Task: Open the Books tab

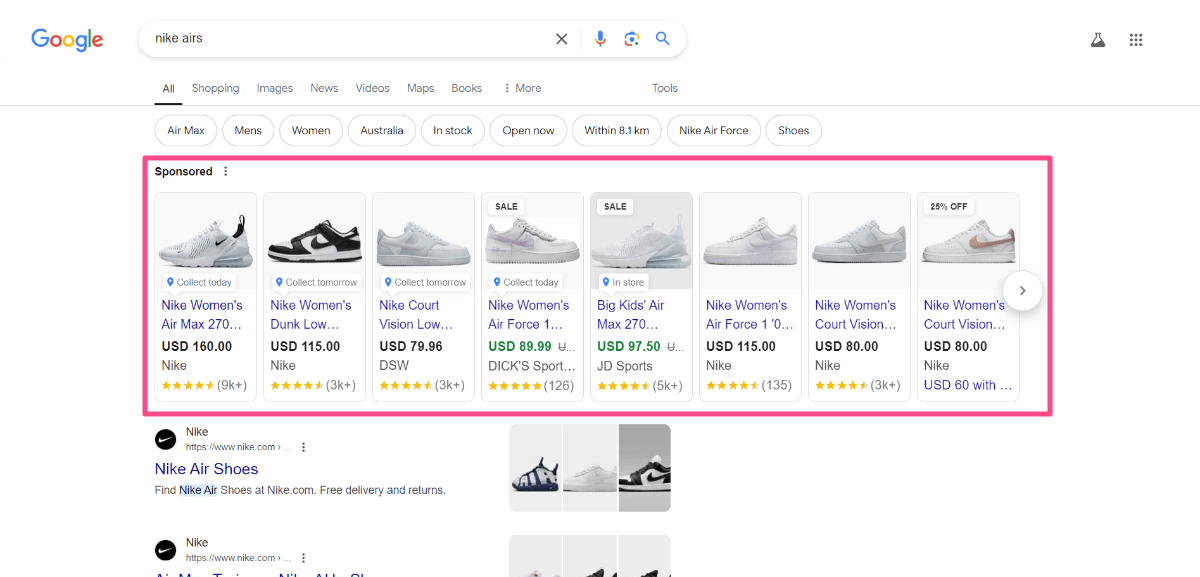Action: 467,88
